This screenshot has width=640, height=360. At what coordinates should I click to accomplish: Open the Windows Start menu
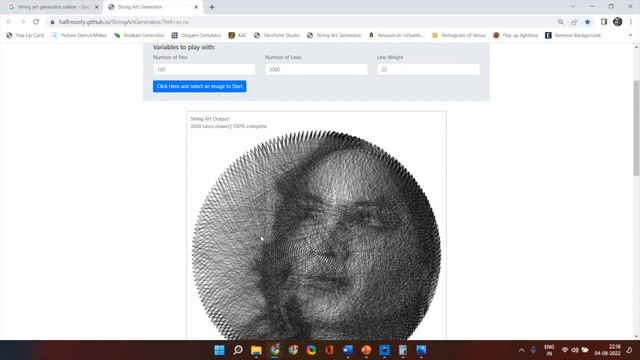(220, 350)
